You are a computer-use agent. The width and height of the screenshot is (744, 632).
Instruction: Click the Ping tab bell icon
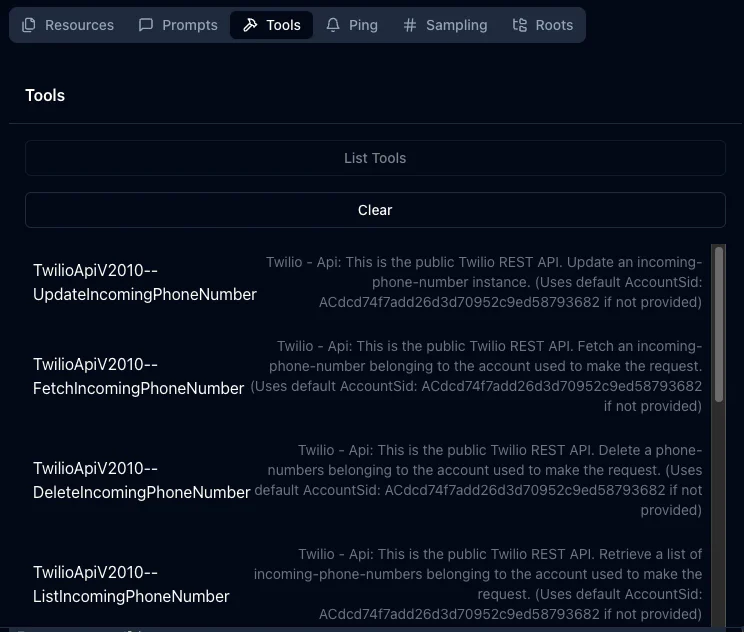[333, 25]
